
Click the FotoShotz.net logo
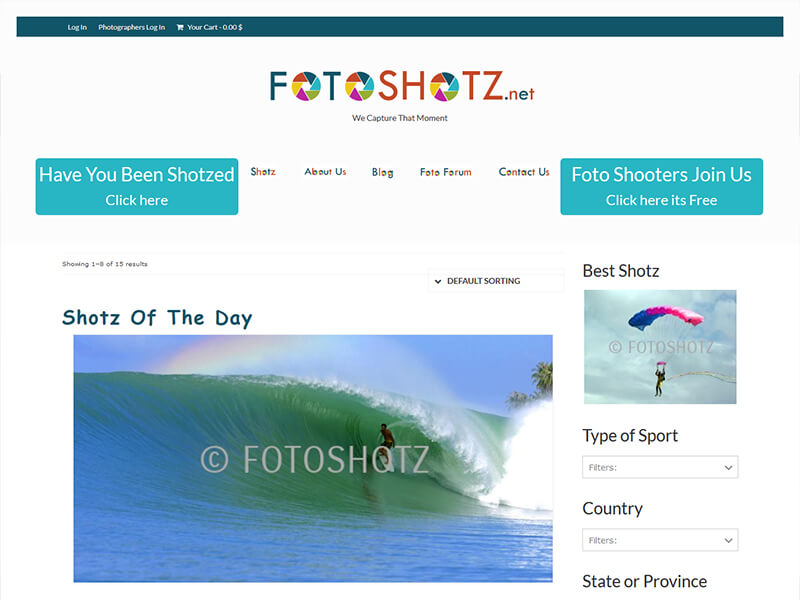[402, 86]
